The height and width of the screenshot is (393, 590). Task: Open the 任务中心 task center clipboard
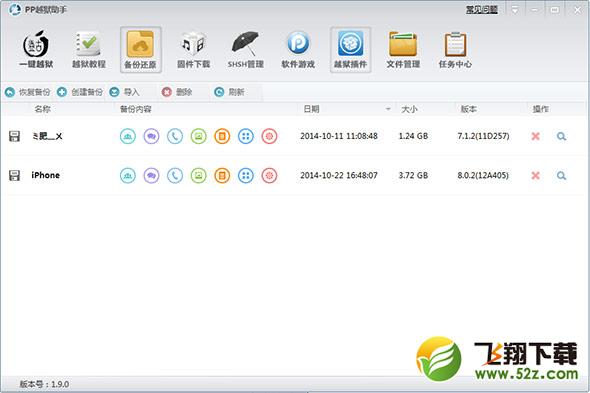[455, 50]
